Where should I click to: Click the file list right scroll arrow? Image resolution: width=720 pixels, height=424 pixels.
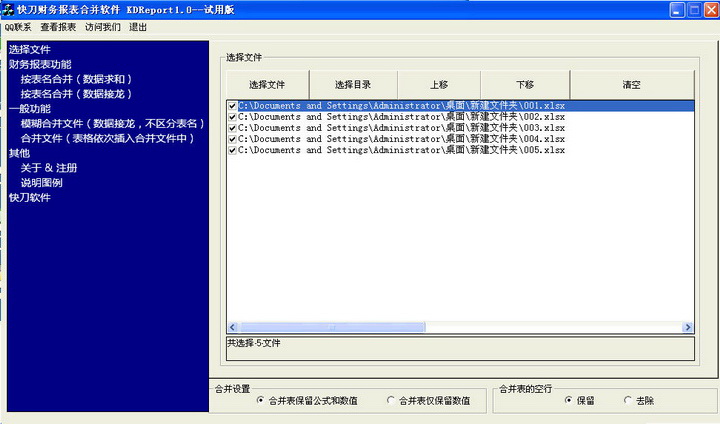tap(687, 327)
